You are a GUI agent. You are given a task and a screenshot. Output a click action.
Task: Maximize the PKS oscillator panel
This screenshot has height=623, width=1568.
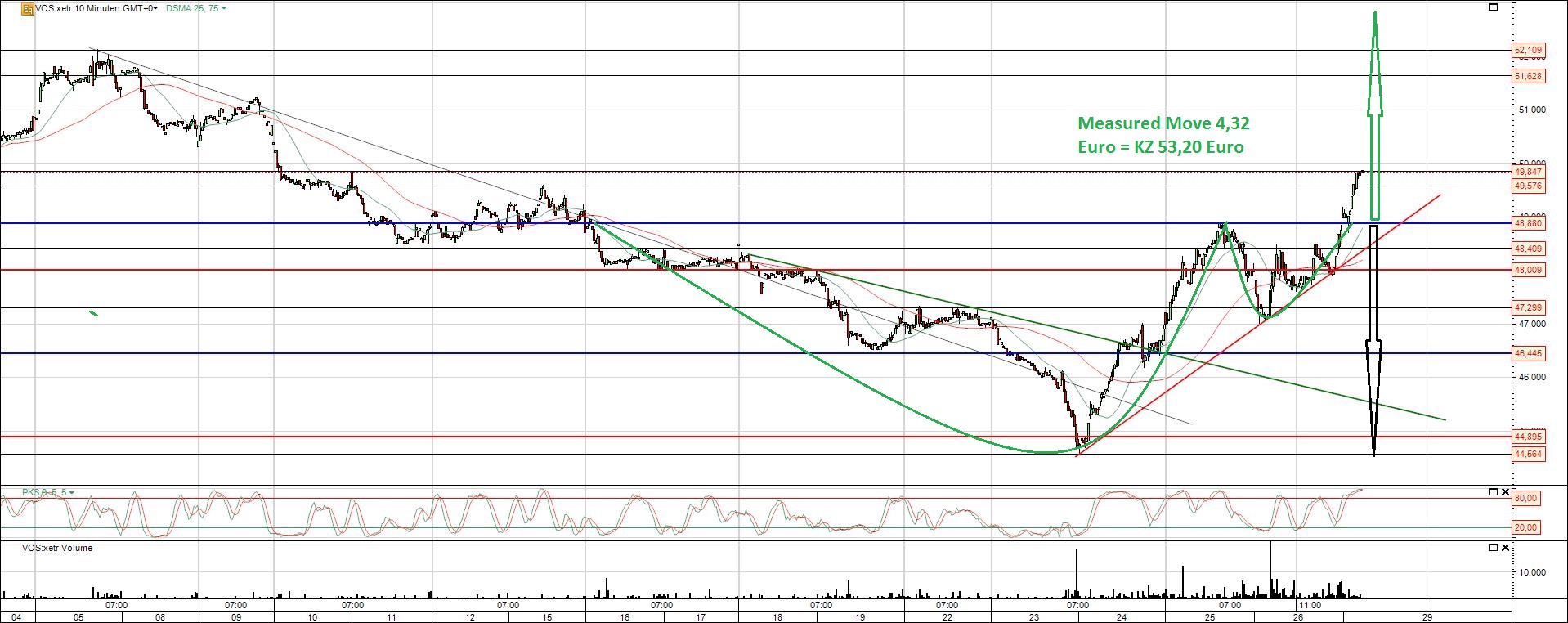pos(1494,492)
